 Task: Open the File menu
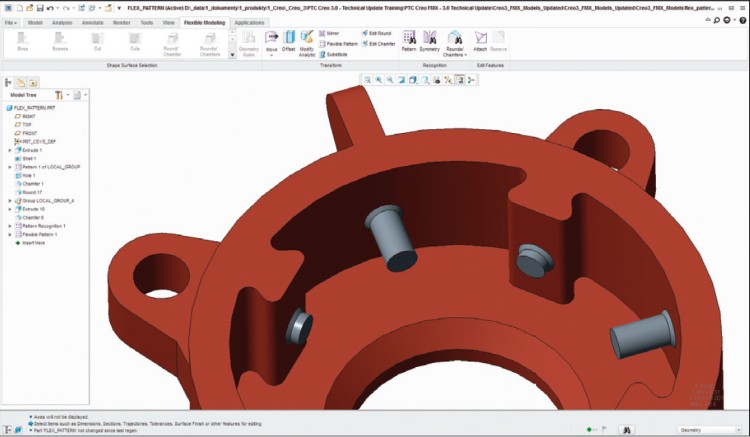pyautogui.click(x=10, y=21)
